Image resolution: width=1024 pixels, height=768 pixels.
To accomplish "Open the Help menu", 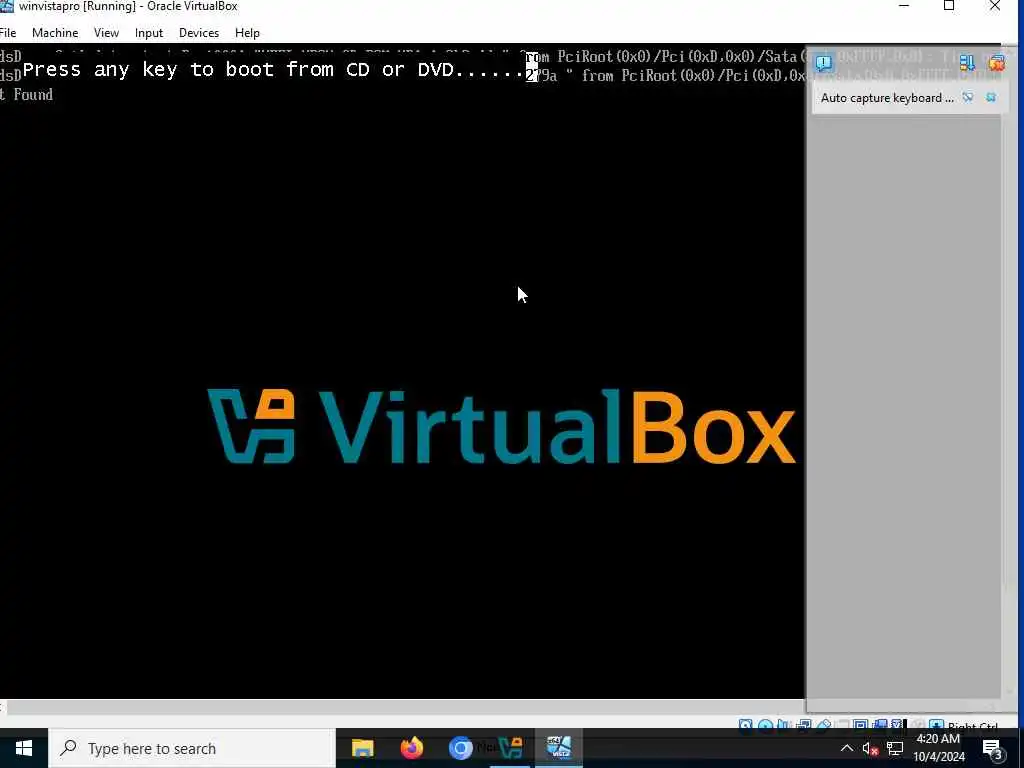I will click(x=247, y=33).
